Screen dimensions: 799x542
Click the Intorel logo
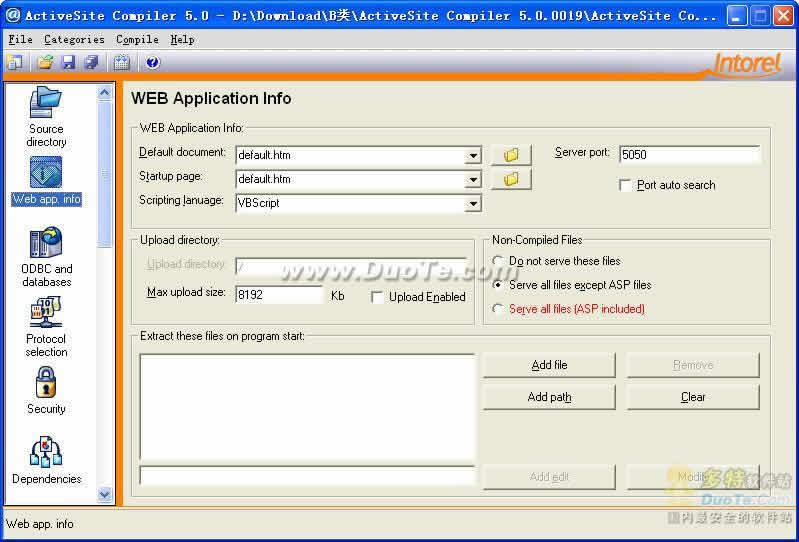(747, 64)
